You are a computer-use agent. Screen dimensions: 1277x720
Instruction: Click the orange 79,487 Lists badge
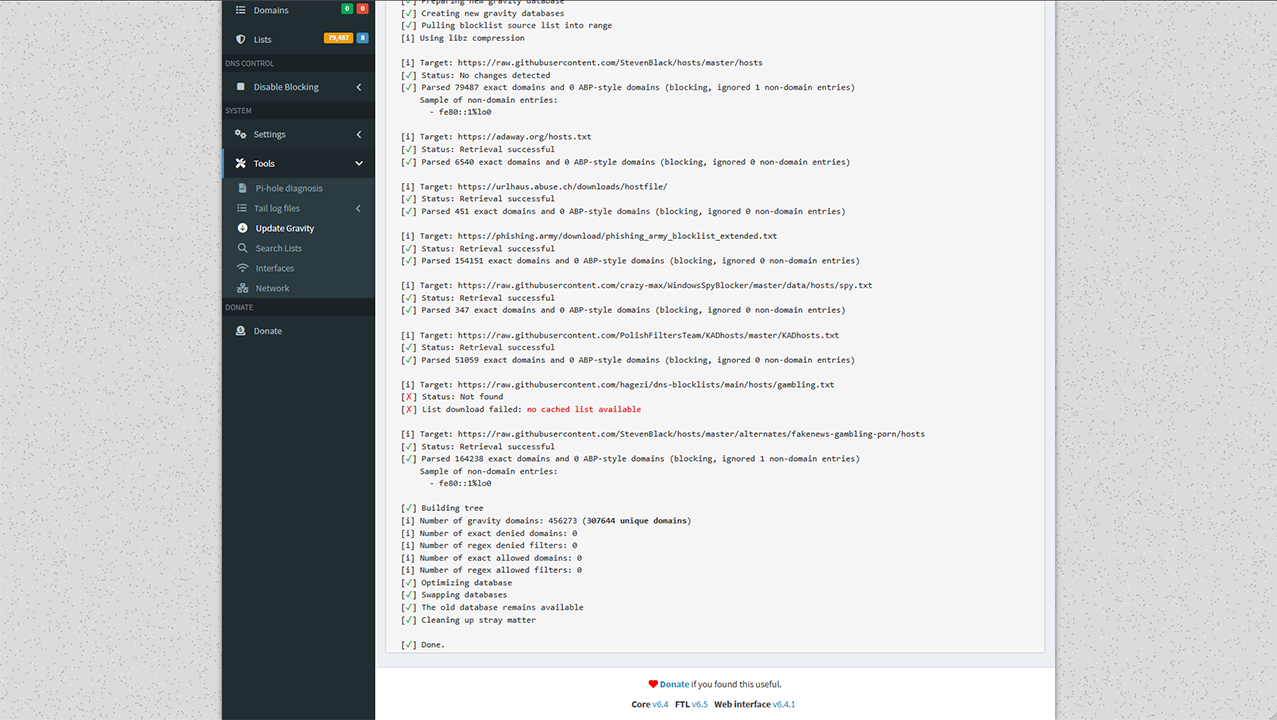(338, 38)
